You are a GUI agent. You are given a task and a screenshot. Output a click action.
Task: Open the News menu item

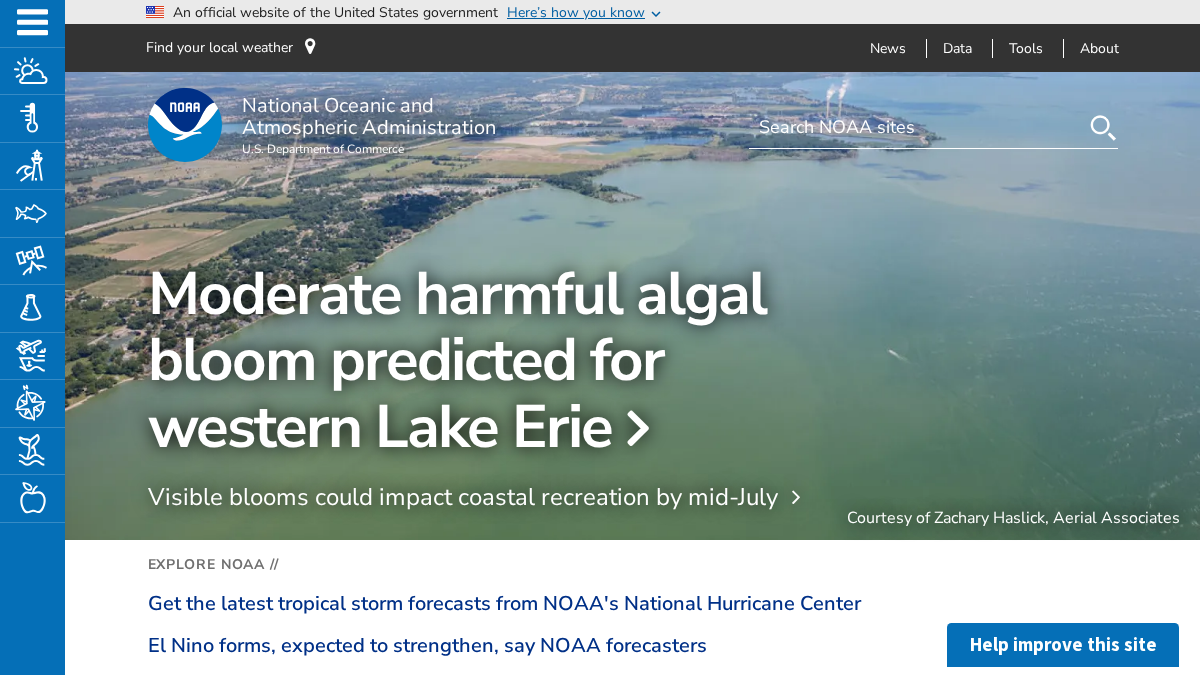click(888, 48)
